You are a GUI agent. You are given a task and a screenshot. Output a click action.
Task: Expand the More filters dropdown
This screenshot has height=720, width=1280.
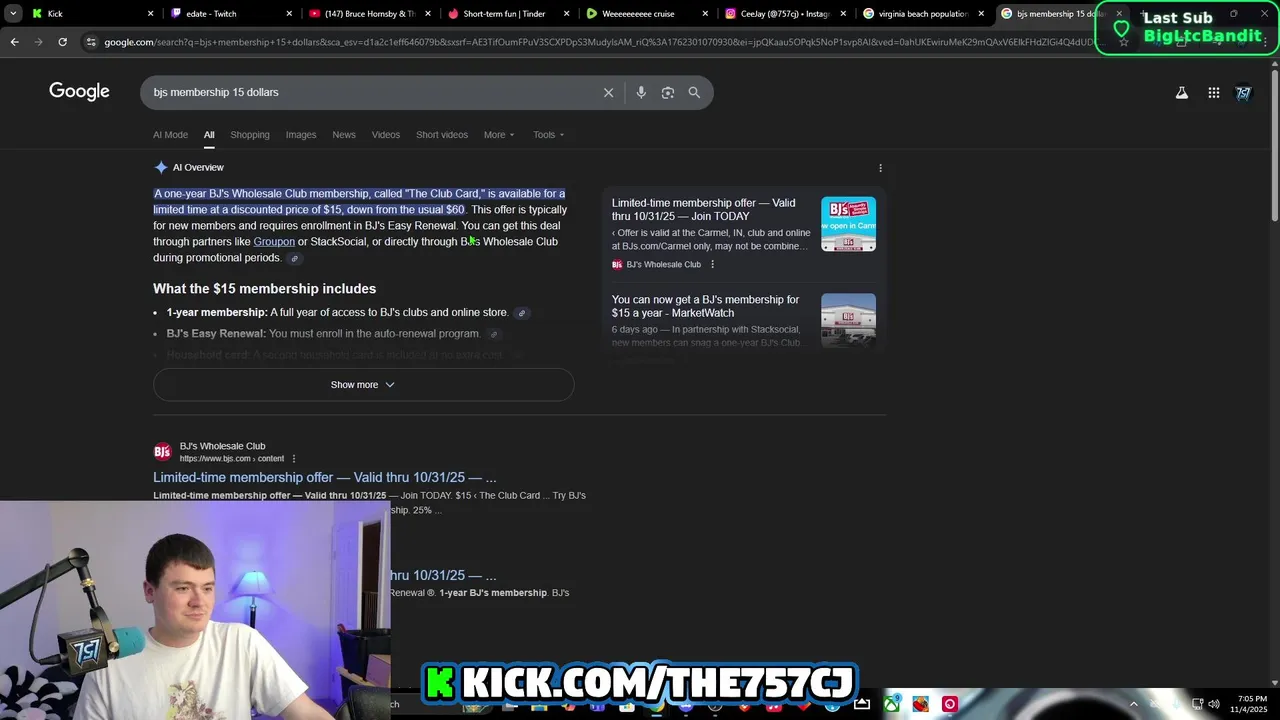click(499, 135)
